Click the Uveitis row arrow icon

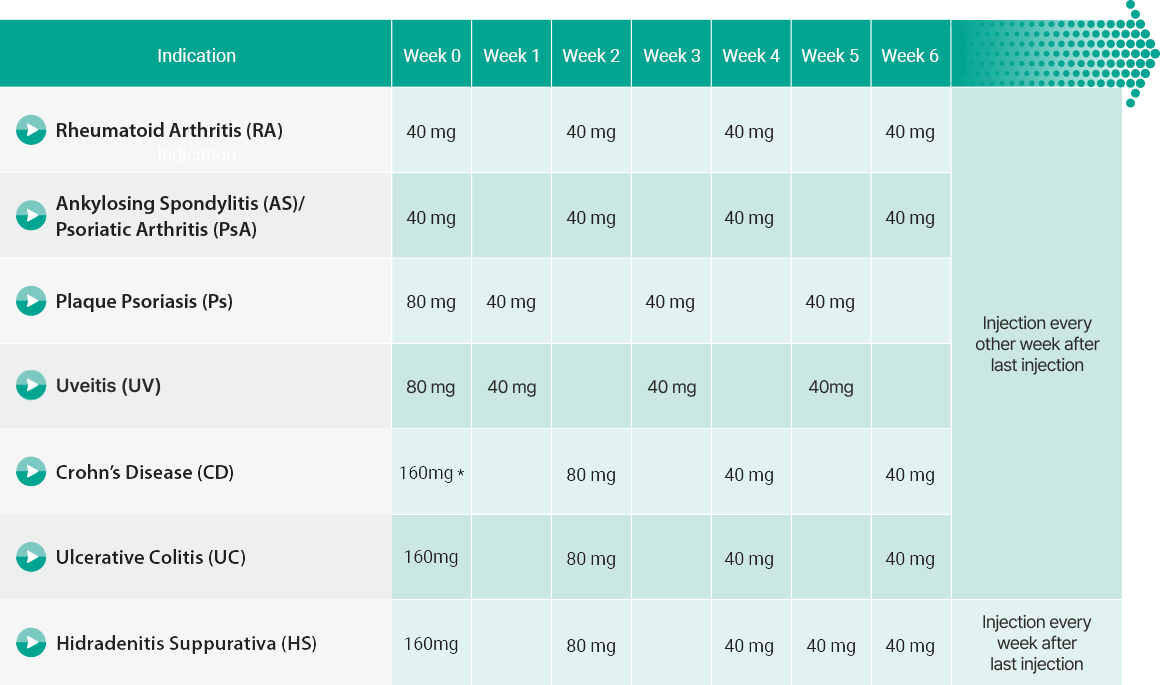tap(31, 386)
